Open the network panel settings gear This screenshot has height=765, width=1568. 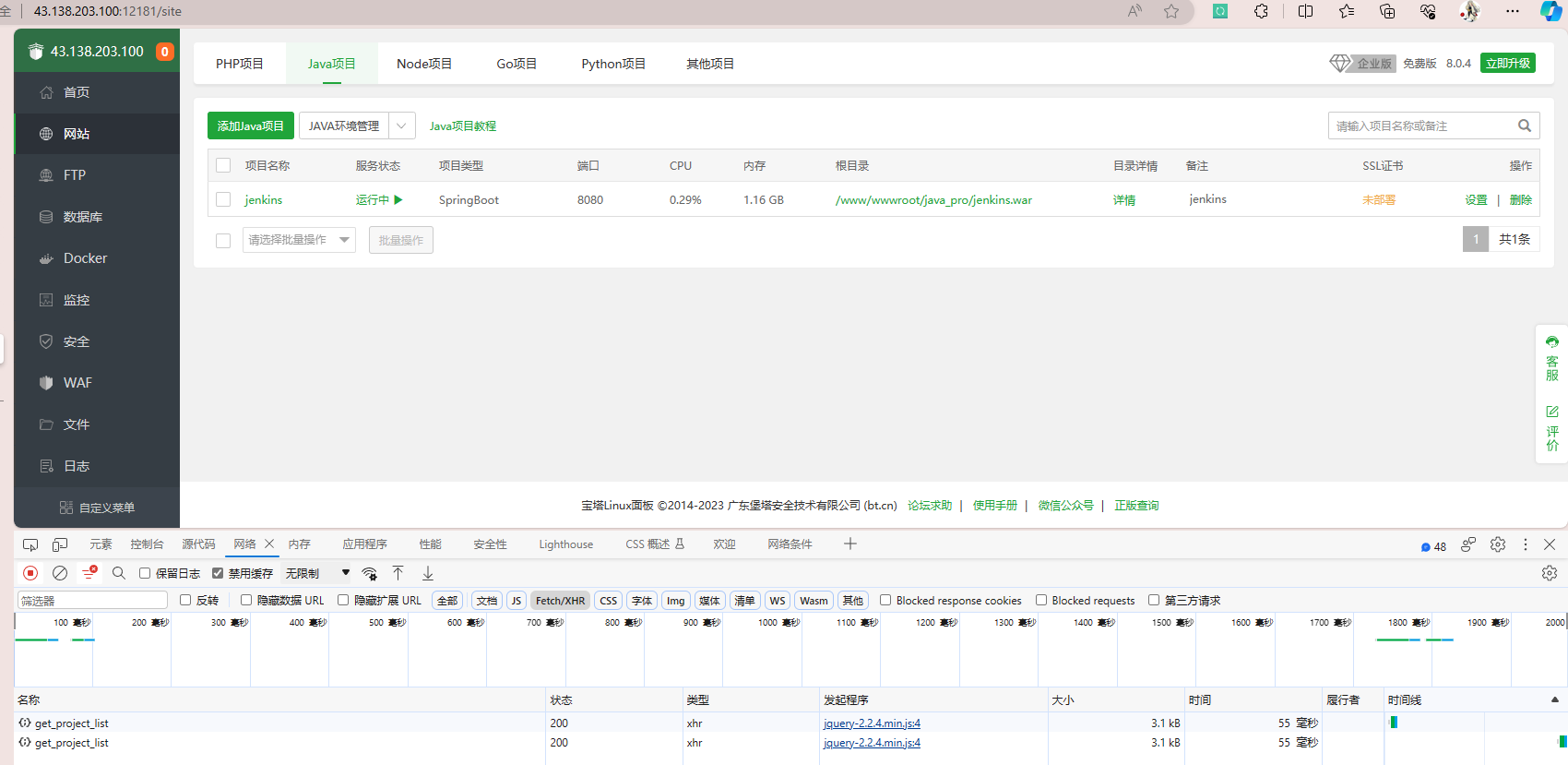tap(1550, 573)
